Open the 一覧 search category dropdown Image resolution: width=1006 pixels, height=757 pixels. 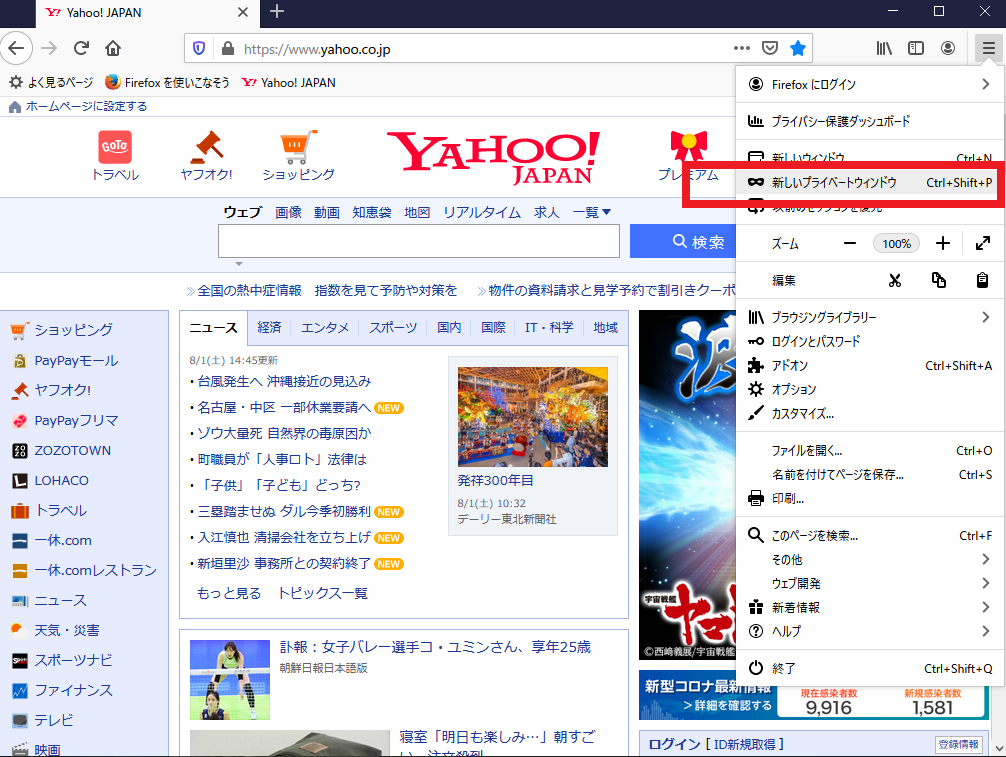point(592,212)
